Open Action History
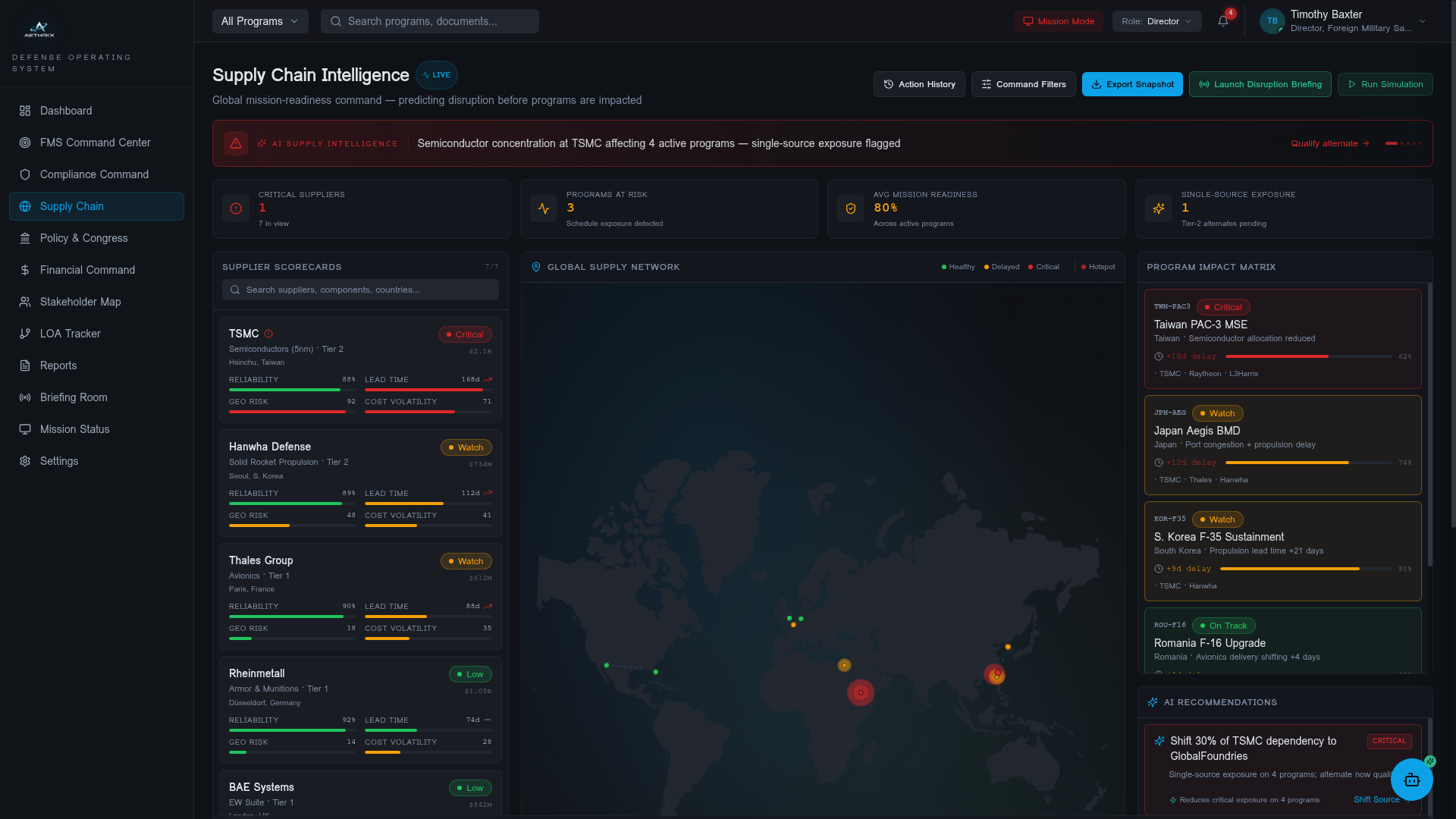Viewport: 1456px width, 819px height. pos(919,84)
